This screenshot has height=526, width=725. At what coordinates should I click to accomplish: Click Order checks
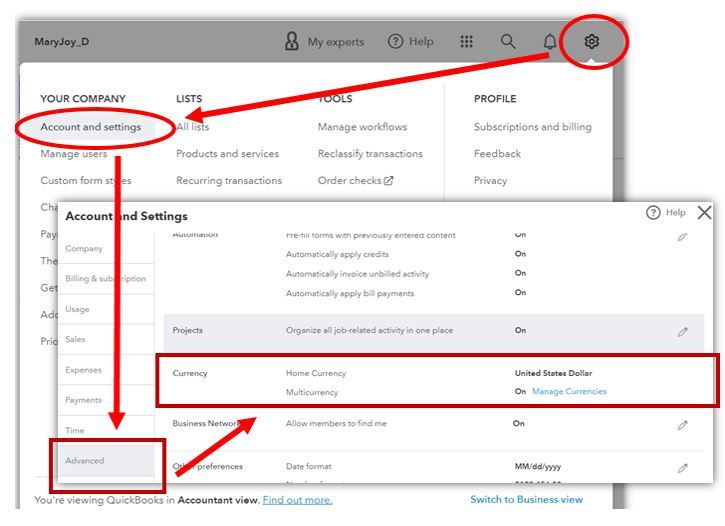click(350, 180)
